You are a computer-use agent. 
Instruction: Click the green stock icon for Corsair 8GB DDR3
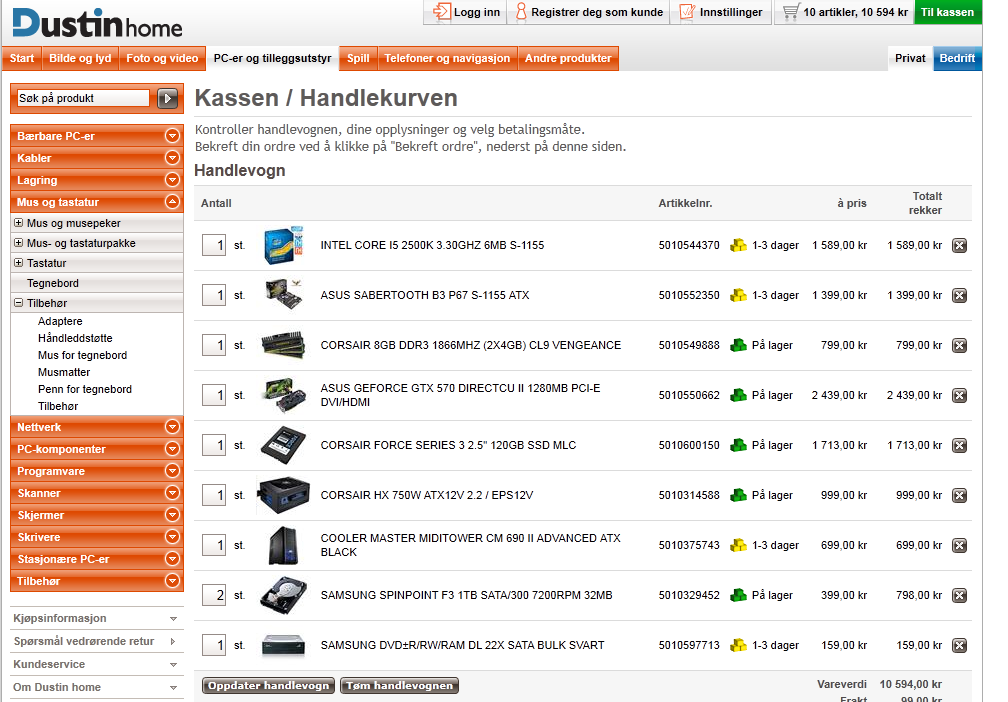738,345
